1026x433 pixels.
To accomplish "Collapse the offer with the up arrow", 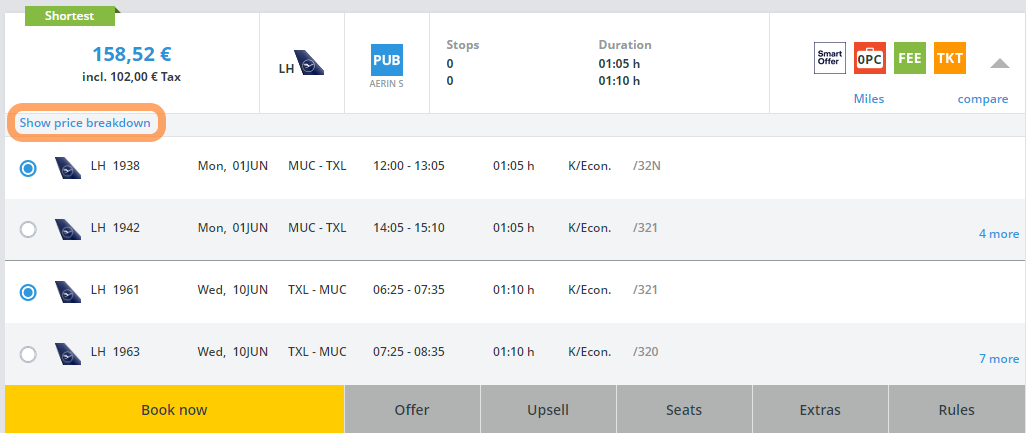I will tap(999, 63).
